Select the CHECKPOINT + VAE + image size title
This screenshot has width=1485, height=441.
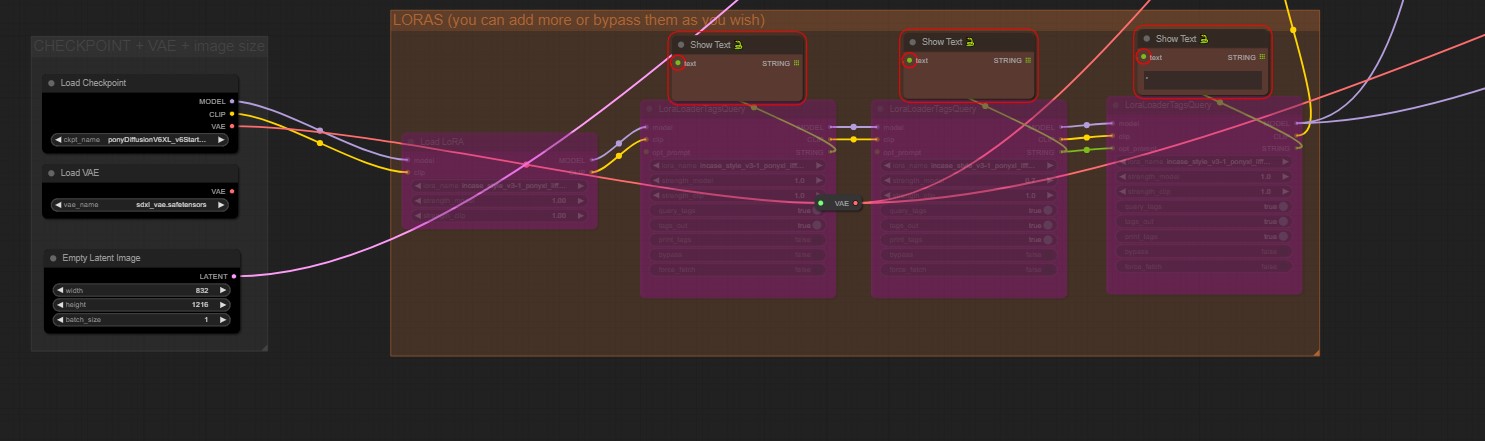tap(149, 46)
